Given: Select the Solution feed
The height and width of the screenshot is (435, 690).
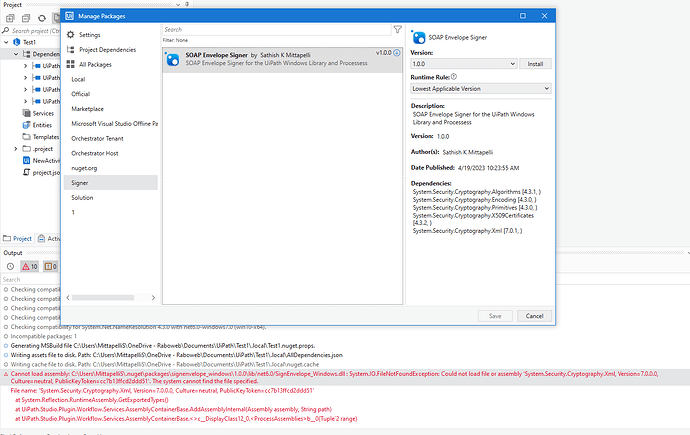Looking at the screenshot, I should [82, 198].
